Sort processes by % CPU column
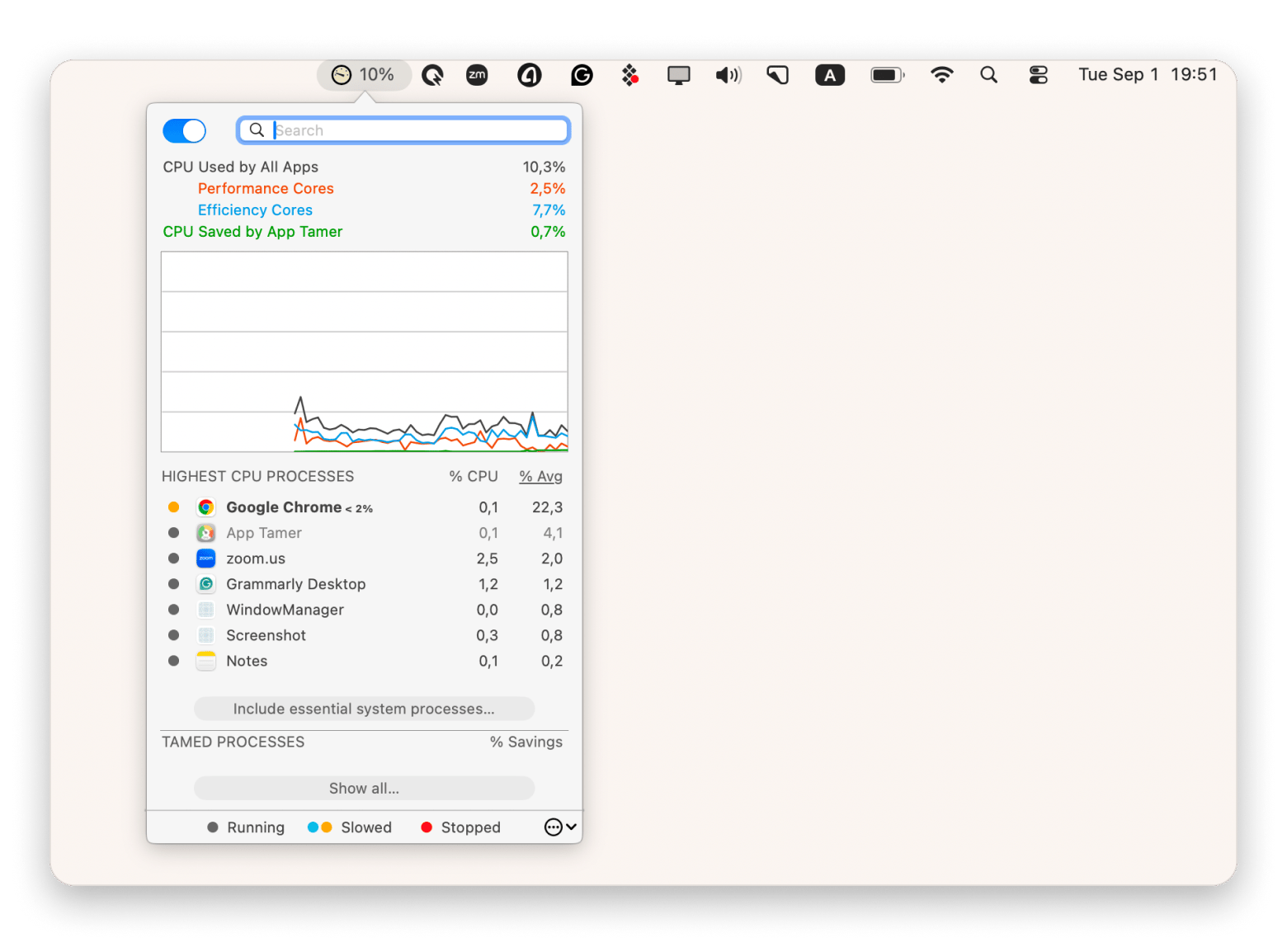1287x952 pixels. (474, 476)
